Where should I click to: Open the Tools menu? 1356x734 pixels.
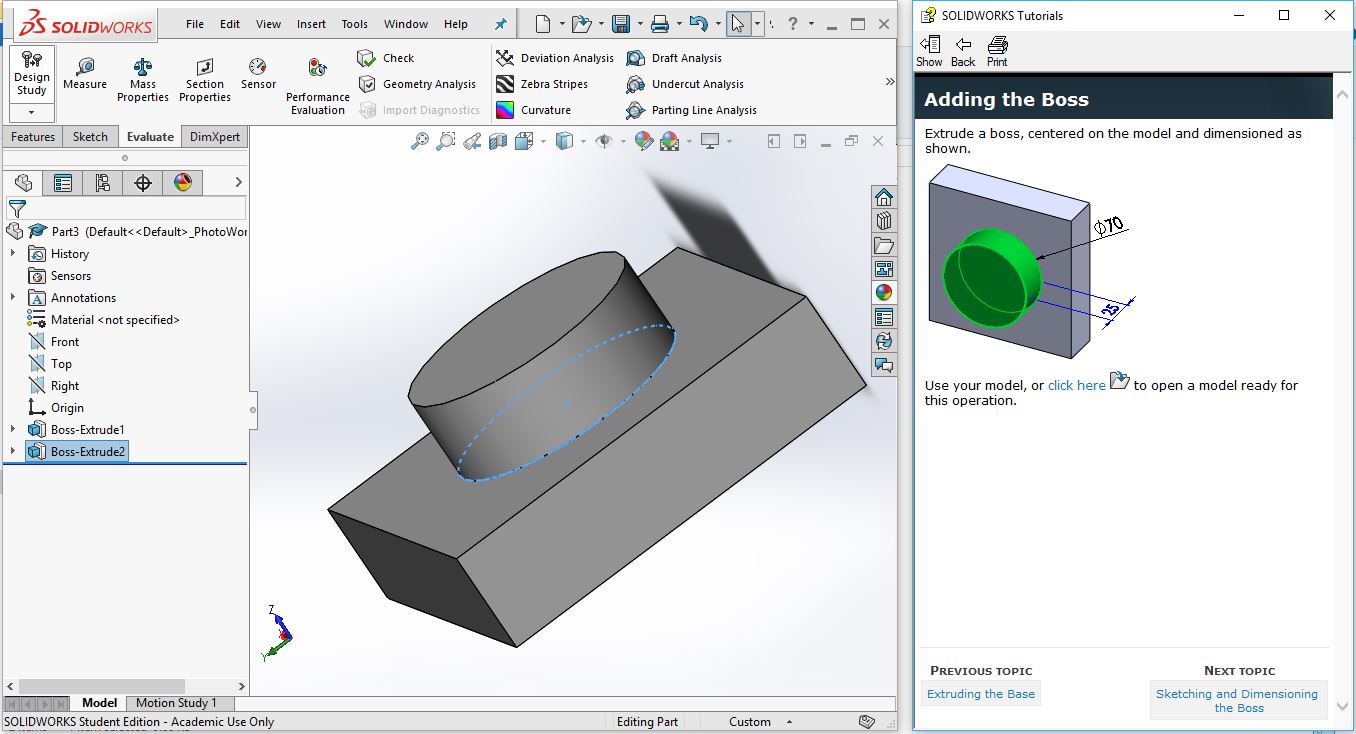click(355, 24)
